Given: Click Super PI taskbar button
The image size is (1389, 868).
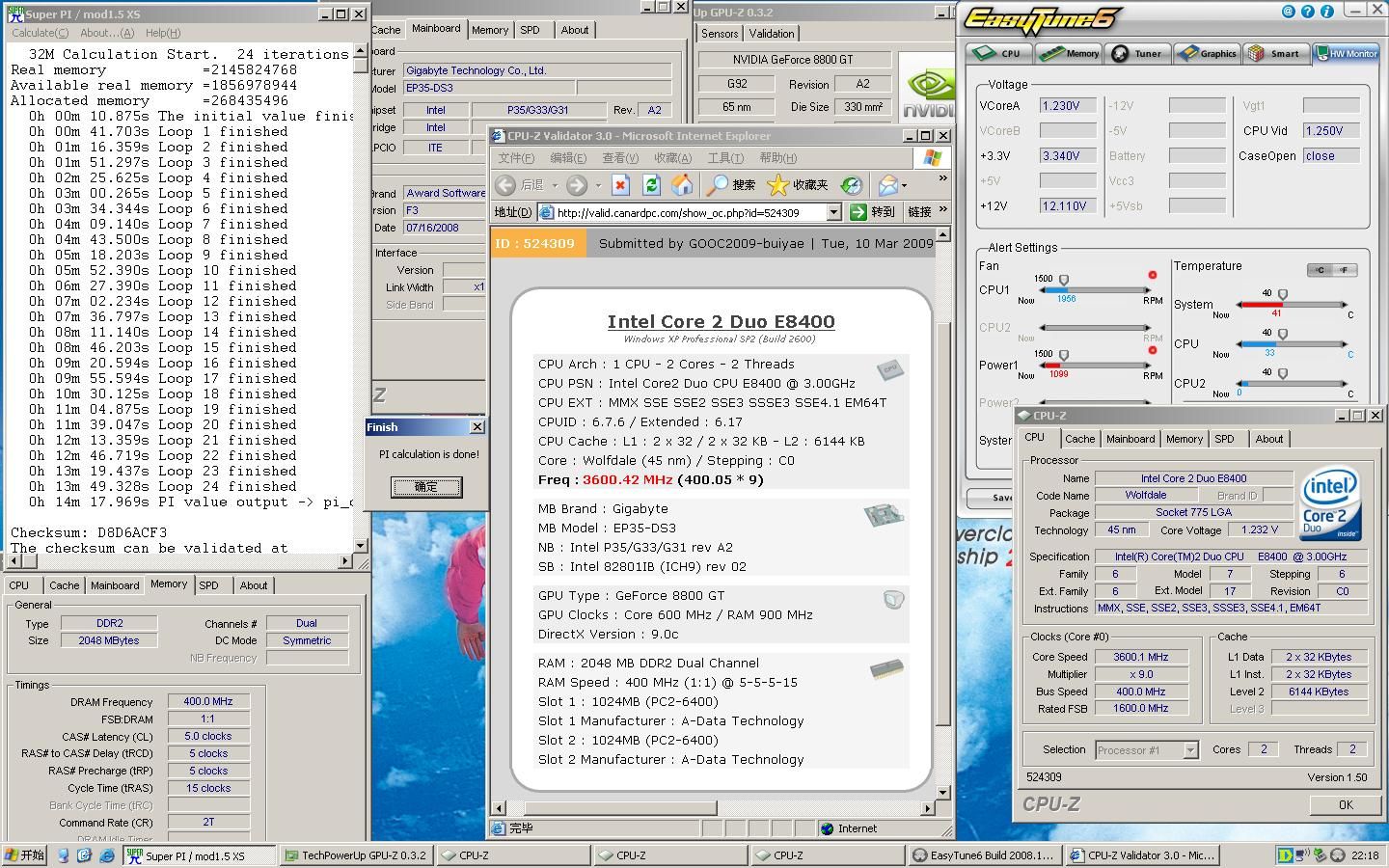Looking at the screenshot, I should click(201, 855).
